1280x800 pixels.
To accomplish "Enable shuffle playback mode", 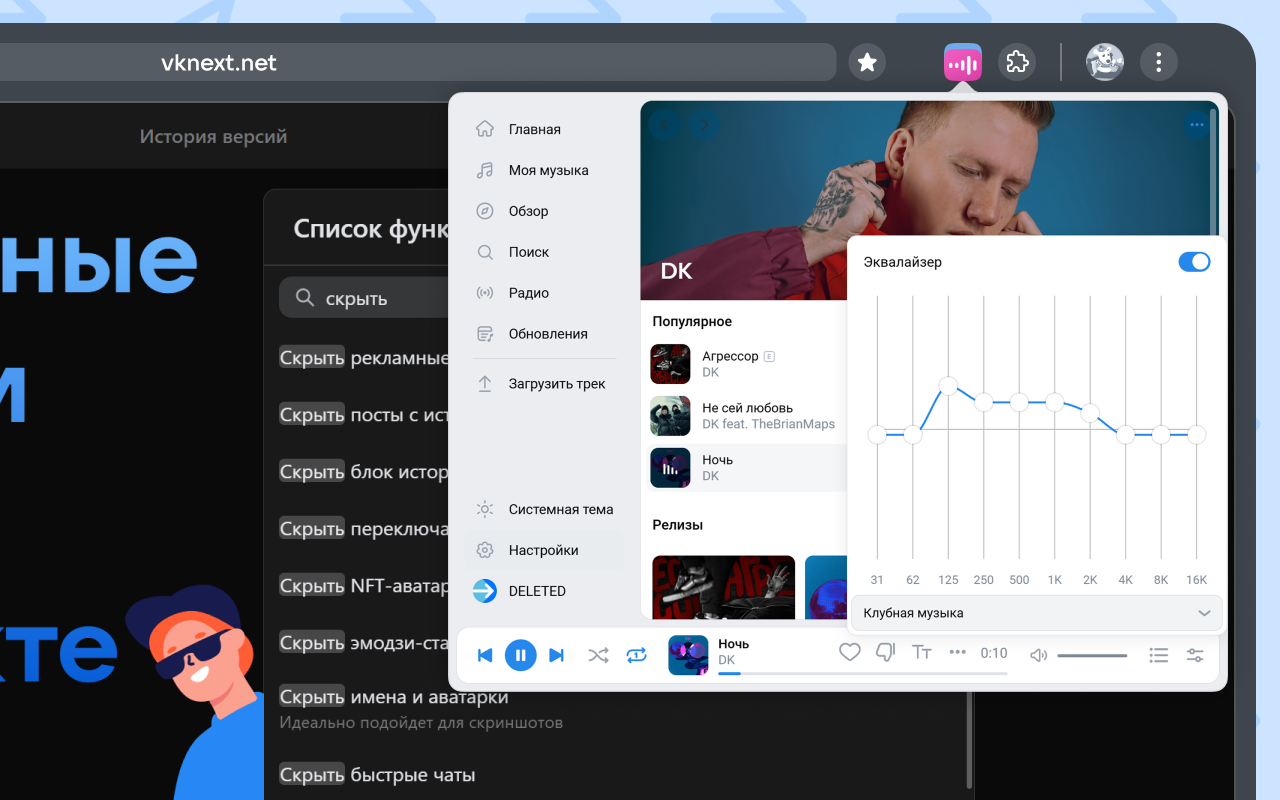I will (598, 655).
